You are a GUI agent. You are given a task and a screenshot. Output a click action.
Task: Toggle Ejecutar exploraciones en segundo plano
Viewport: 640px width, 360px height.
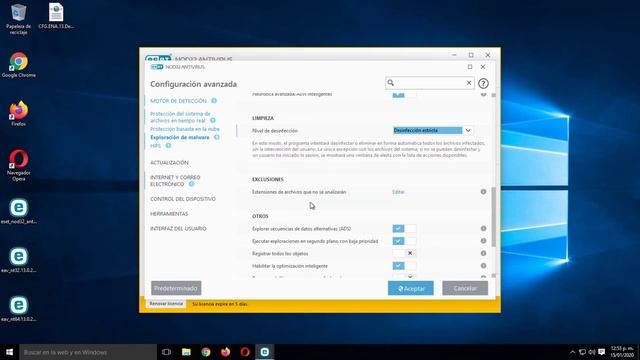[x=404, y=241]
